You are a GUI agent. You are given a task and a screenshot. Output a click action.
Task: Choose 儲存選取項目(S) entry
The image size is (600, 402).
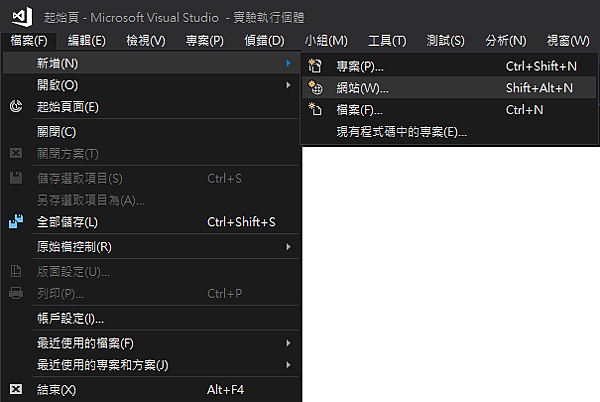tap(151, 178)
